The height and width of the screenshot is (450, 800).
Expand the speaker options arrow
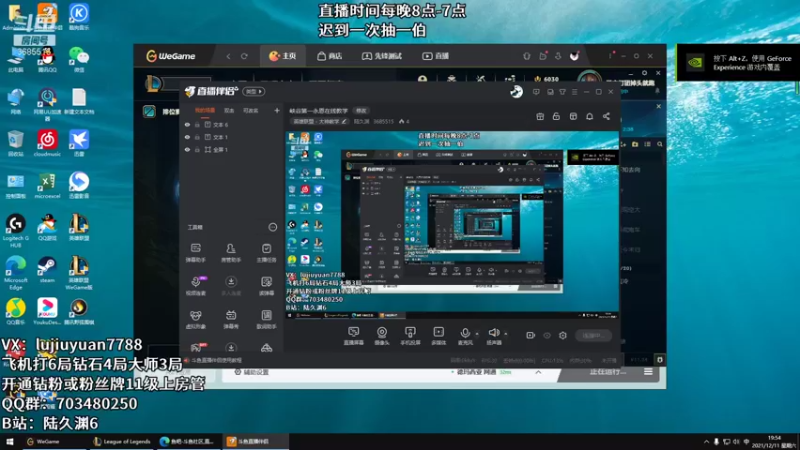[x=506, y=334]
